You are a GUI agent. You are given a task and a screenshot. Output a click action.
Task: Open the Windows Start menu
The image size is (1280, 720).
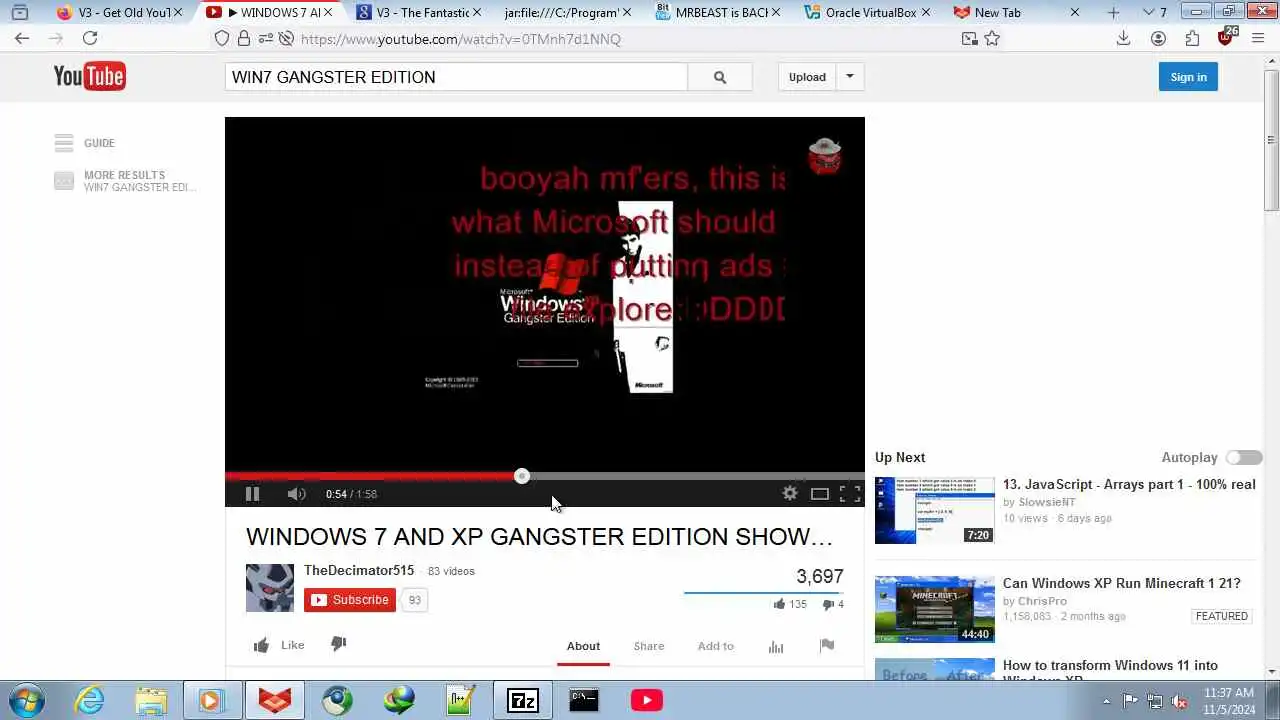[x=27, y=700]
